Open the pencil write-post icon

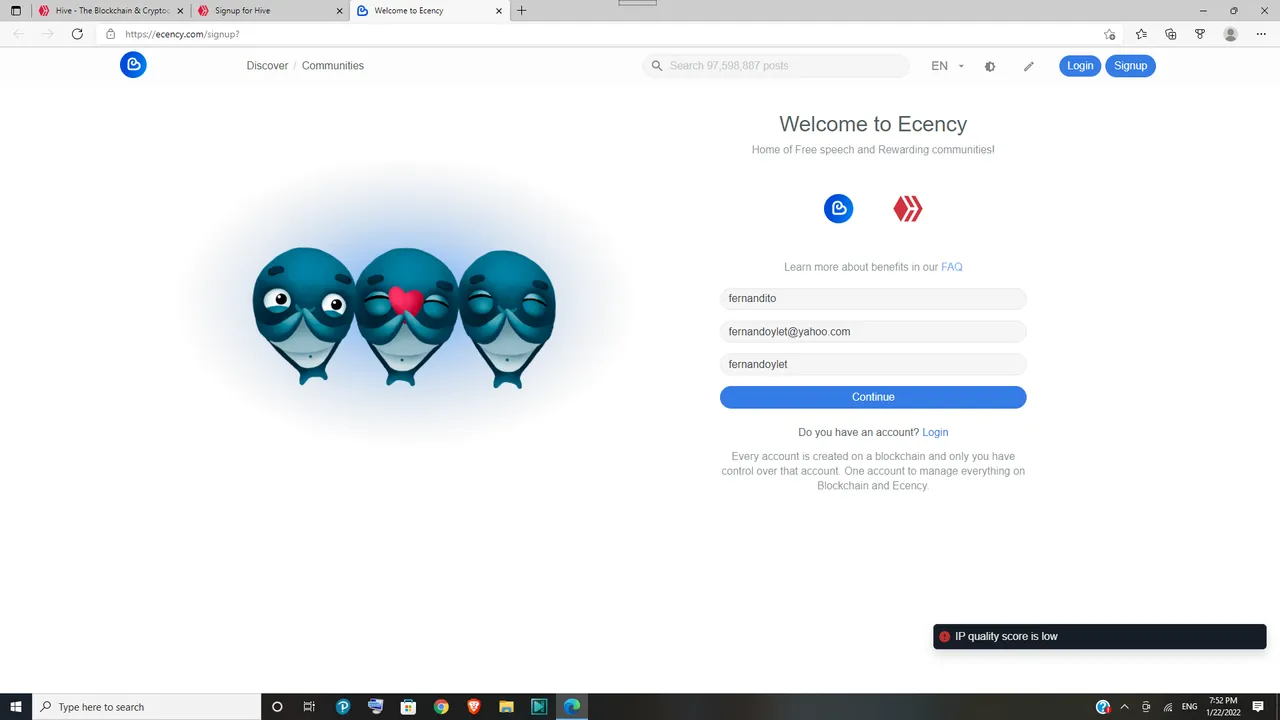click(1029, 66)
